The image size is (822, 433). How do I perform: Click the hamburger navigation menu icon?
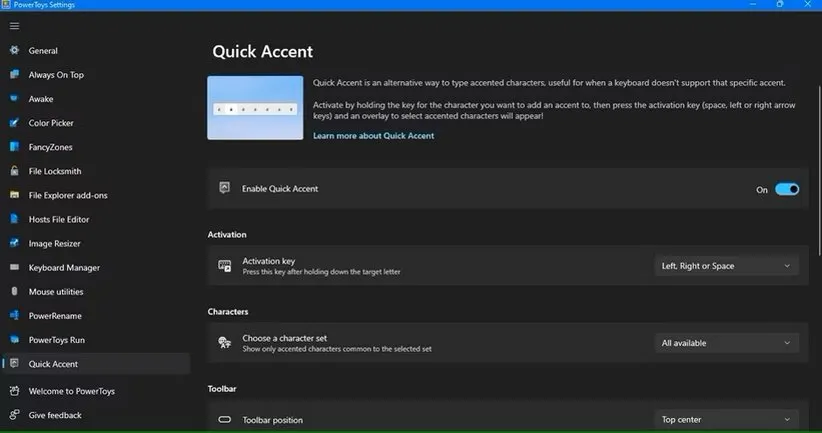pyautogui.click(x=14, y=26)
